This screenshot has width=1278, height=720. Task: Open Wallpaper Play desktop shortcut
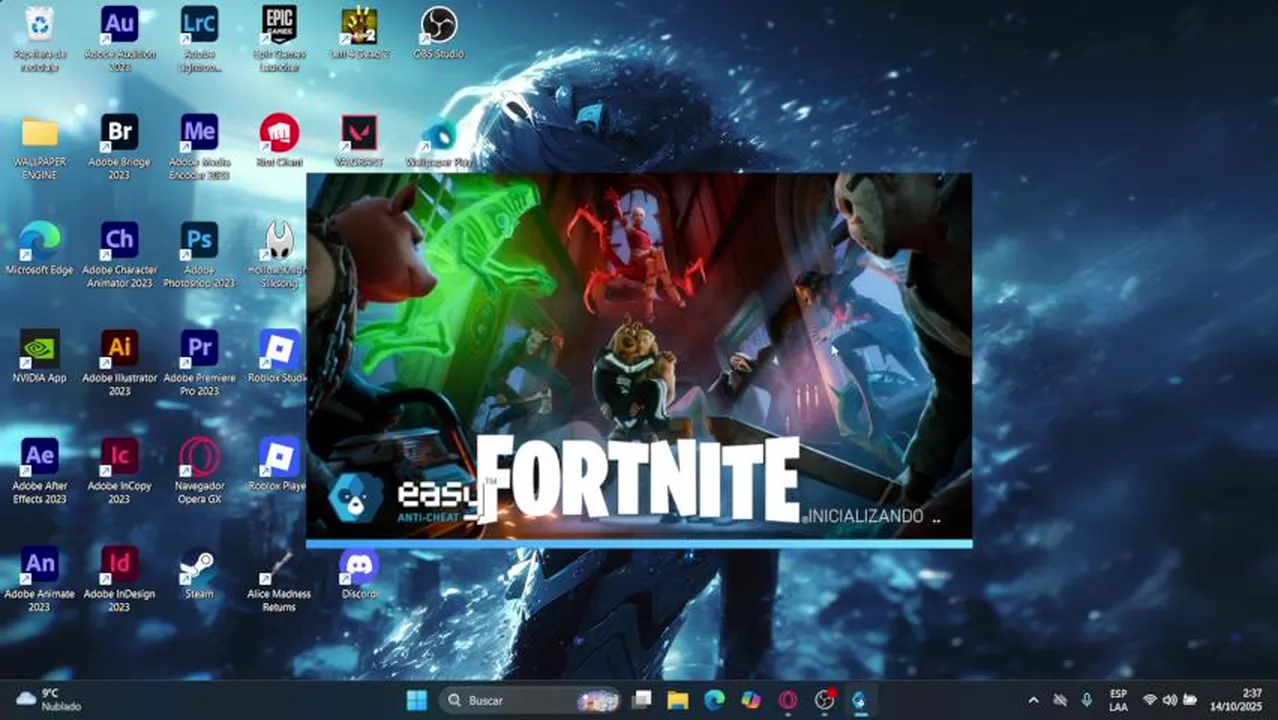click(x=439, y=141)
